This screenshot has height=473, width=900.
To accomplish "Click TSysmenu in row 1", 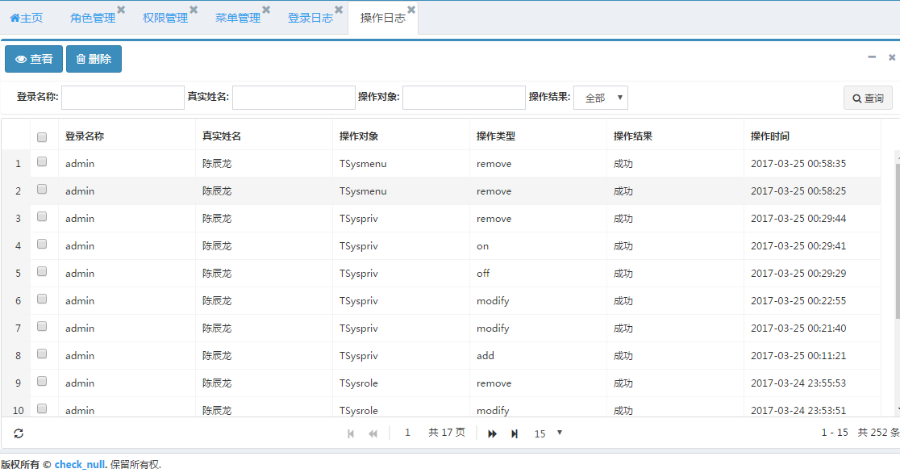I will coord(363,164).
